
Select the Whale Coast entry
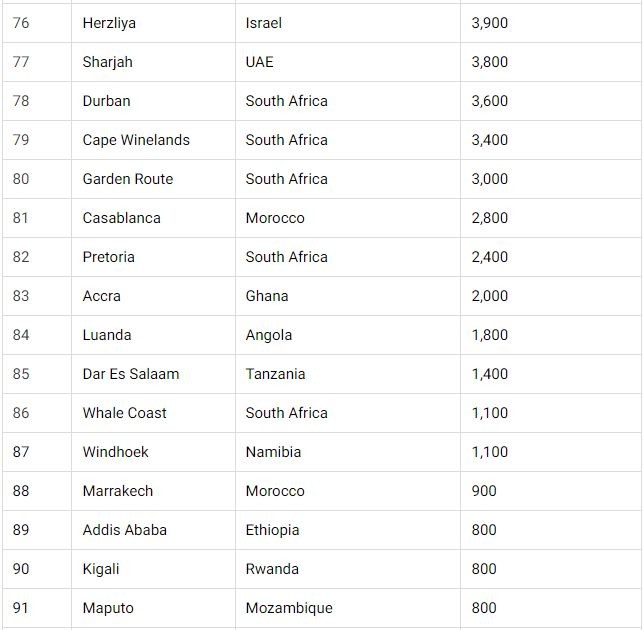124,413
